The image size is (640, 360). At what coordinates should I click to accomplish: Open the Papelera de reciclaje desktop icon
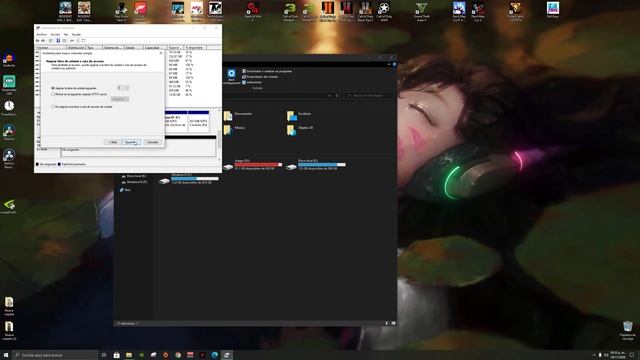point(628,331)
